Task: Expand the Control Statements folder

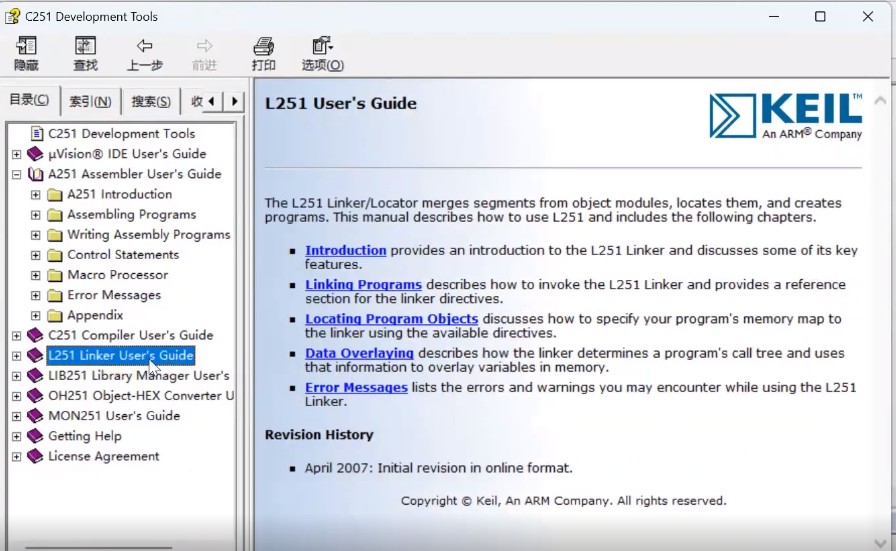Action: pos(35,255)
